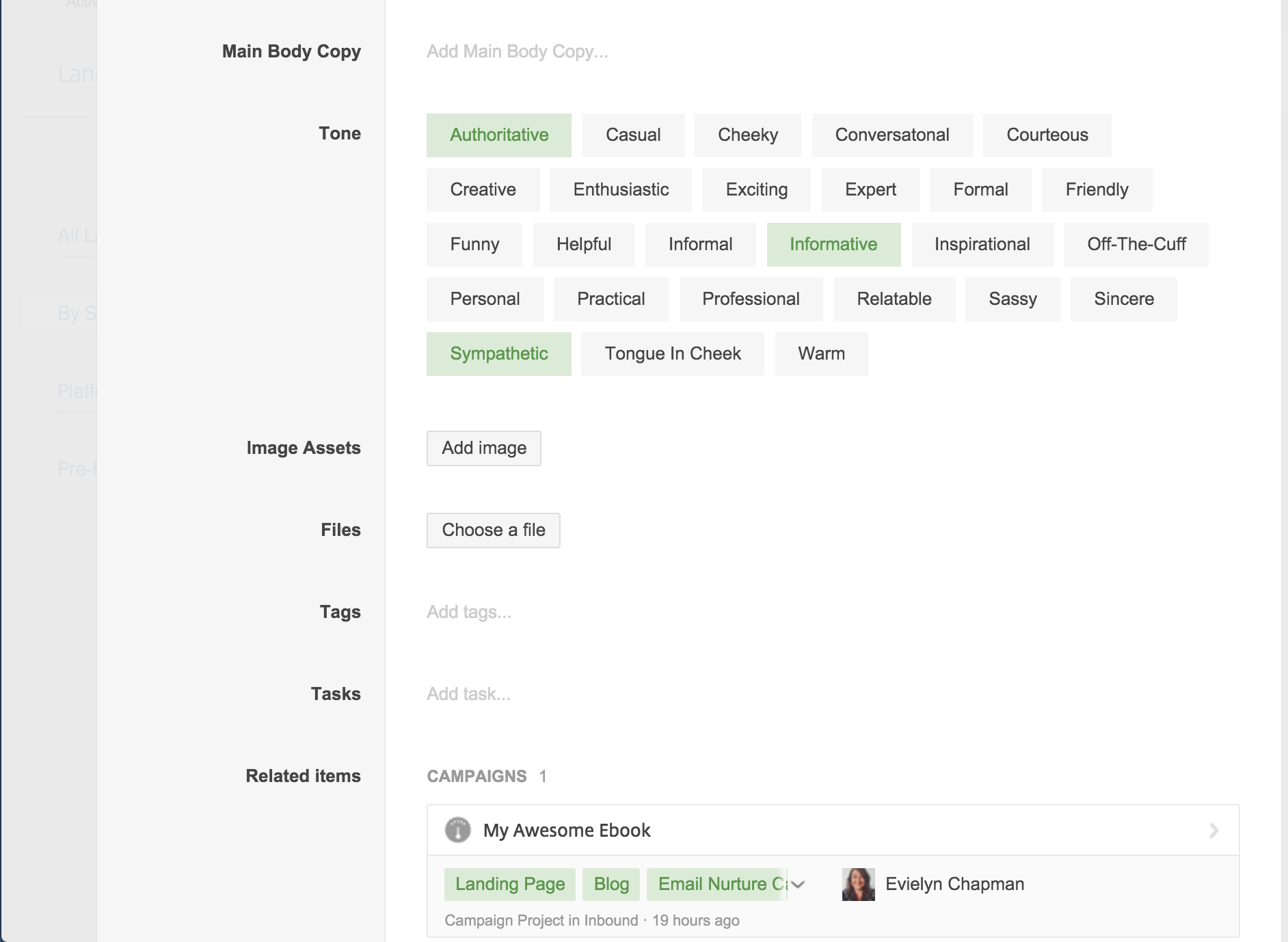The image size is (1288, 942).
Task: Select the Professional tone
Action: point(750,299)
